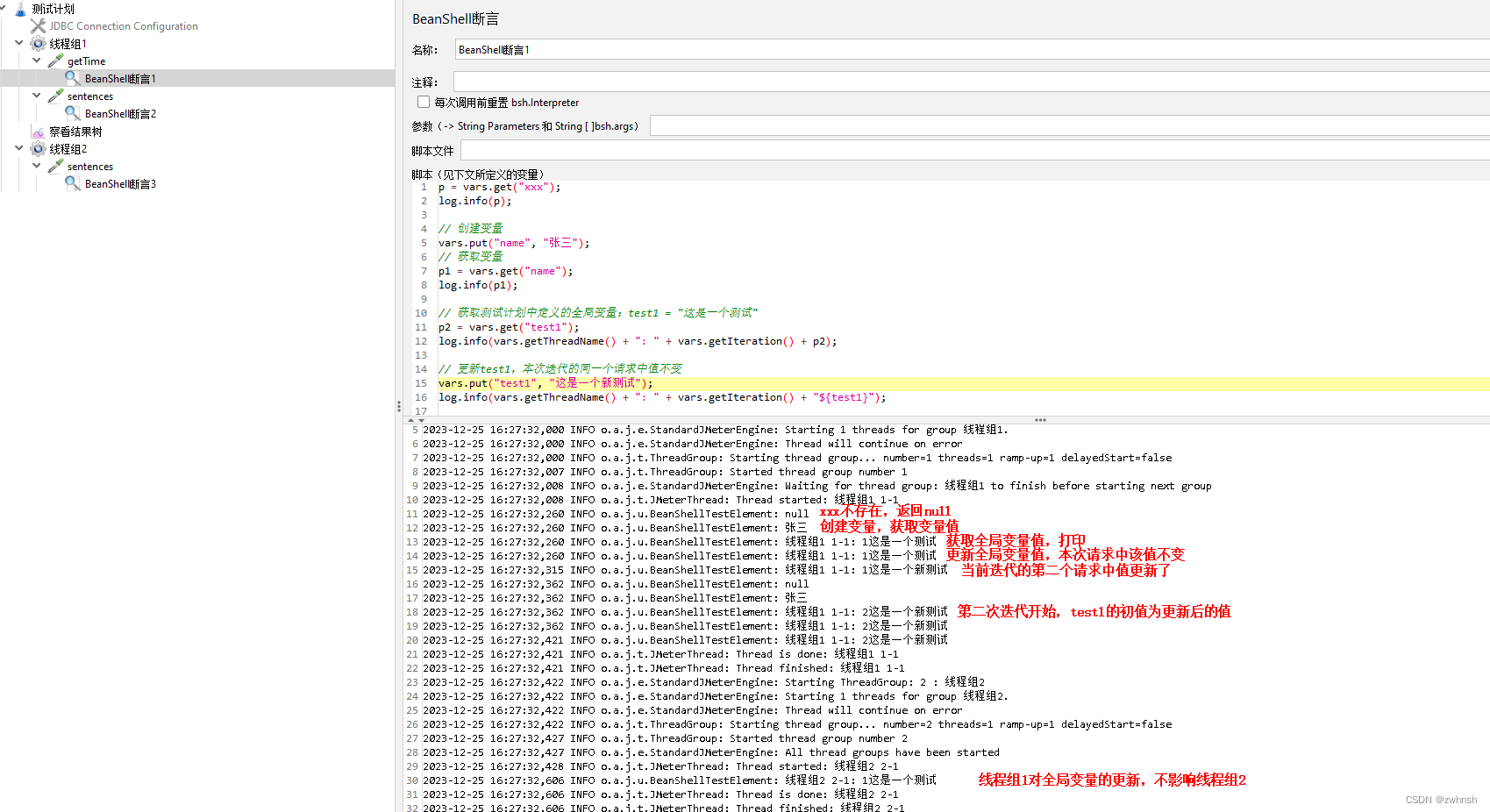The image size is (1490, 812).
Task: Collapse the 测试计划 root node
Action: point(3,8)
